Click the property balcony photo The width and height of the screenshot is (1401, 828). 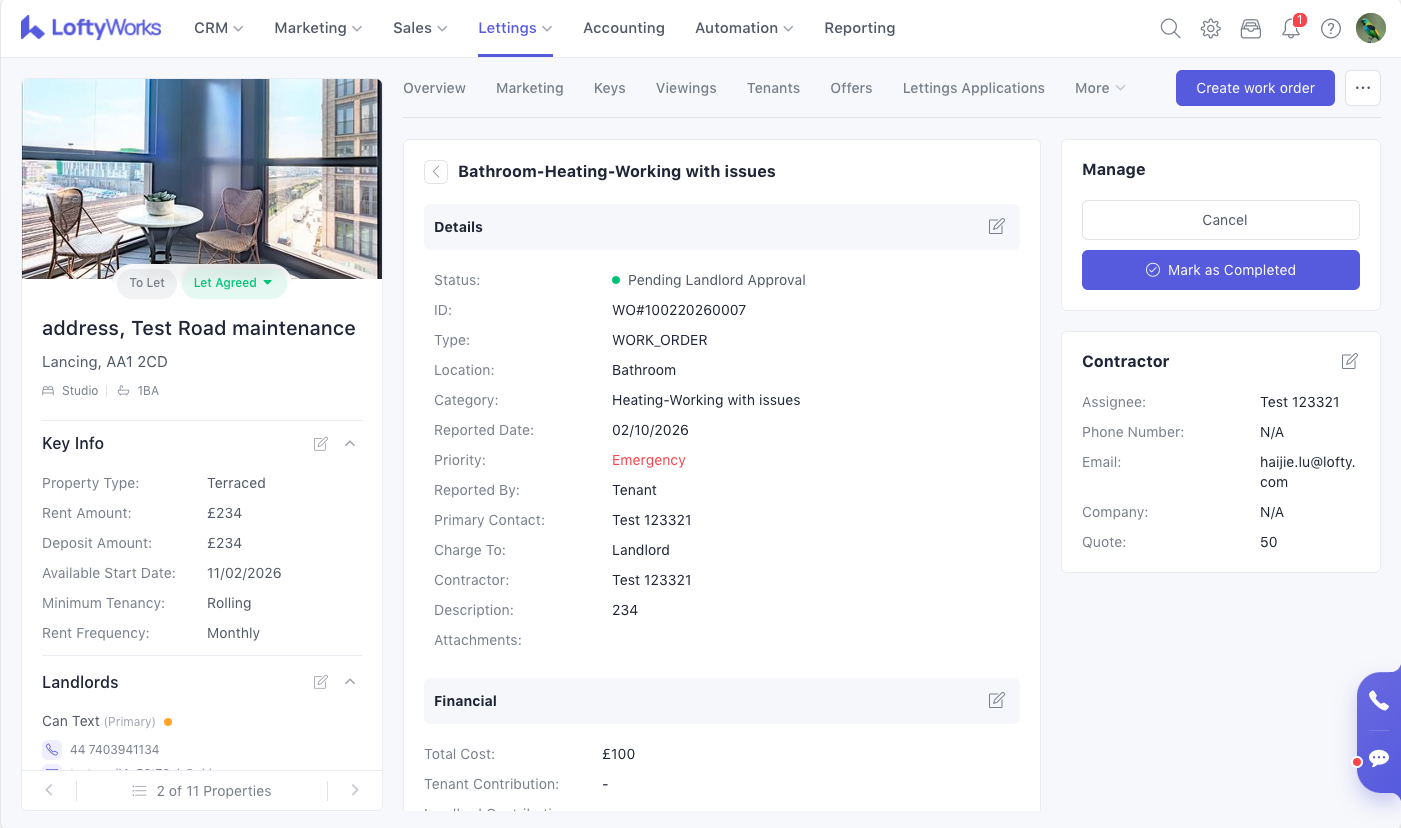coord(201,170)
